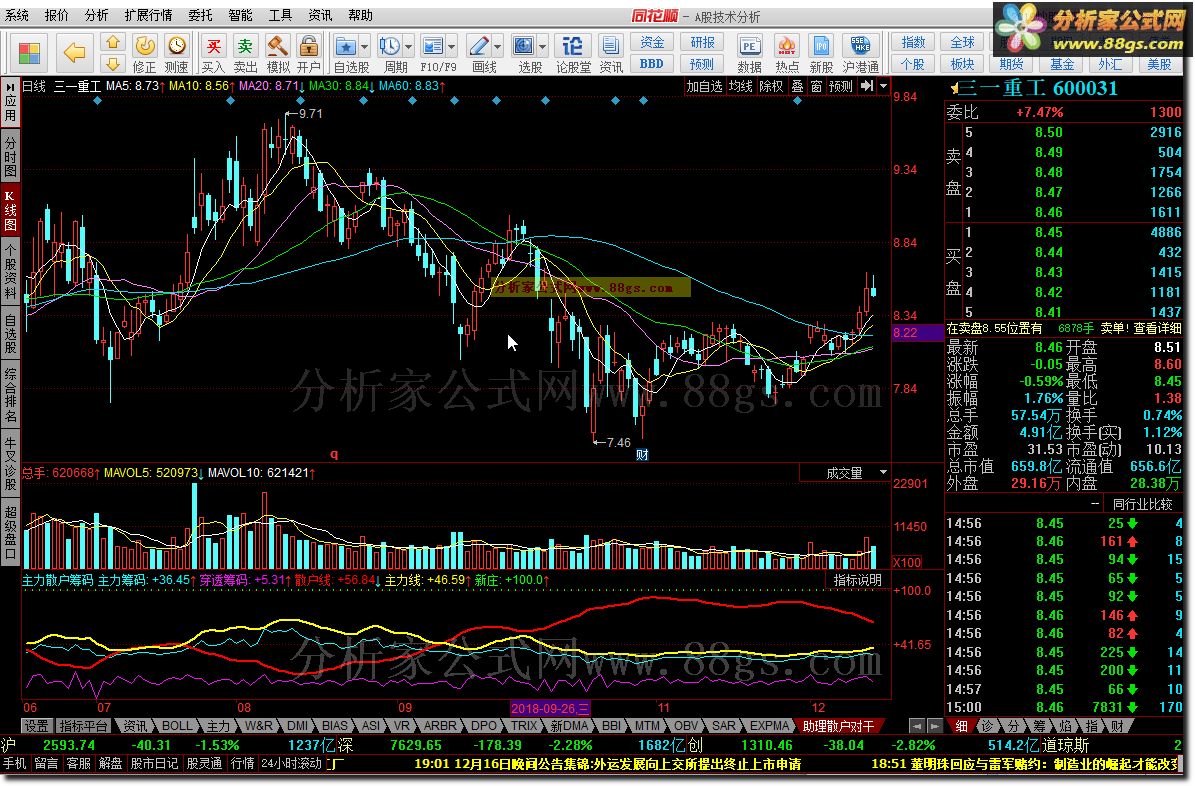This screenshot has height=786, width=1195.
Task: Toggle 预测 forecast in the chart header
Action: [x=841, y=86]
